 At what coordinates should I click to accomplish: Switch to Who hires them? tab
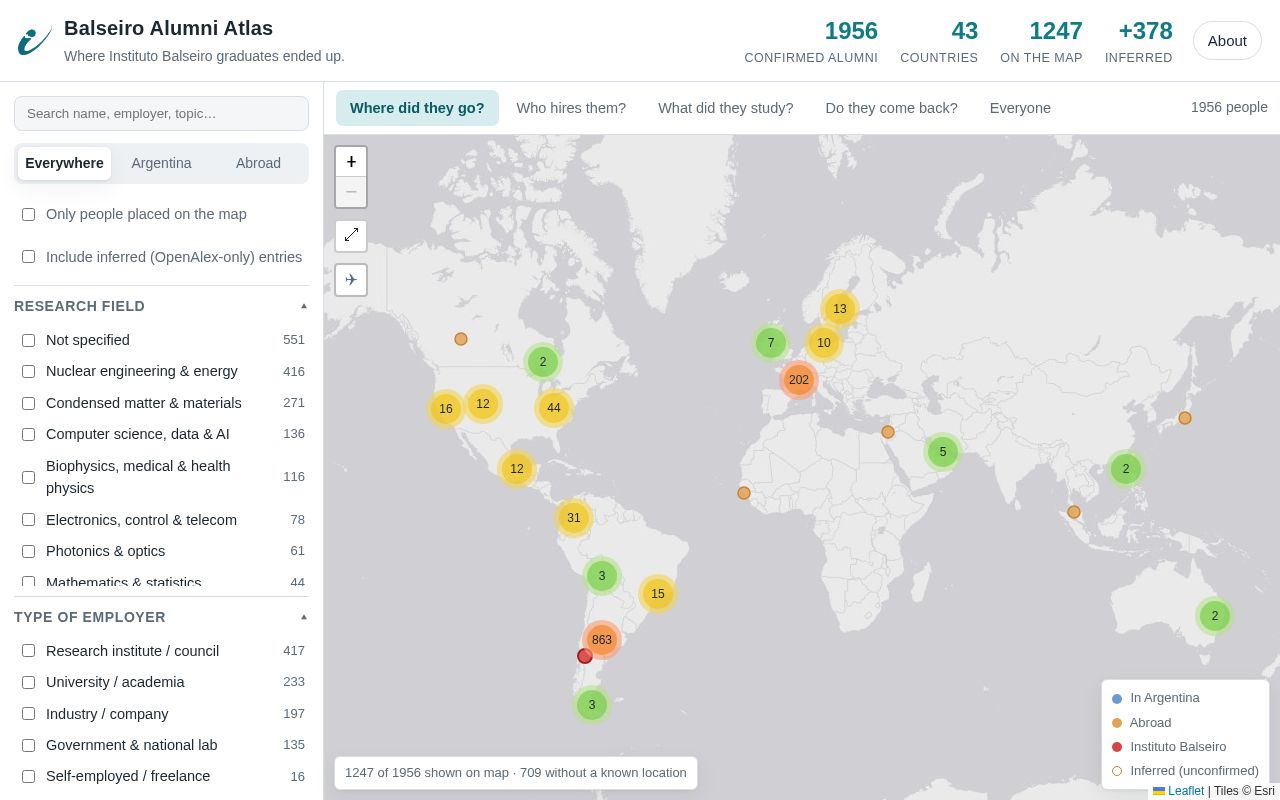click(571, 108)
